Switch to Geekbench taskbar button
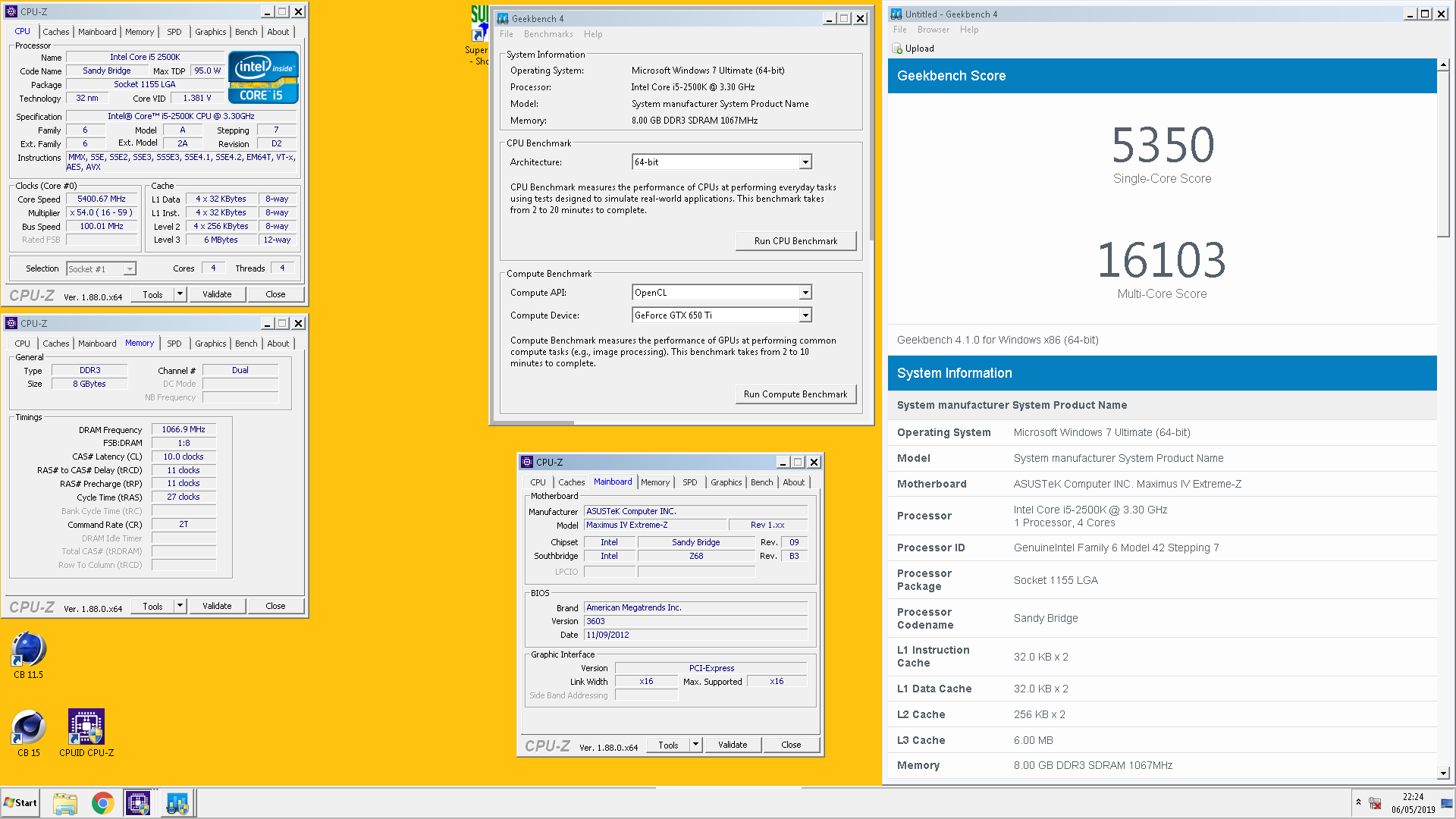The height and width of the screenshot is (819, 1456). tap(177, 803)
